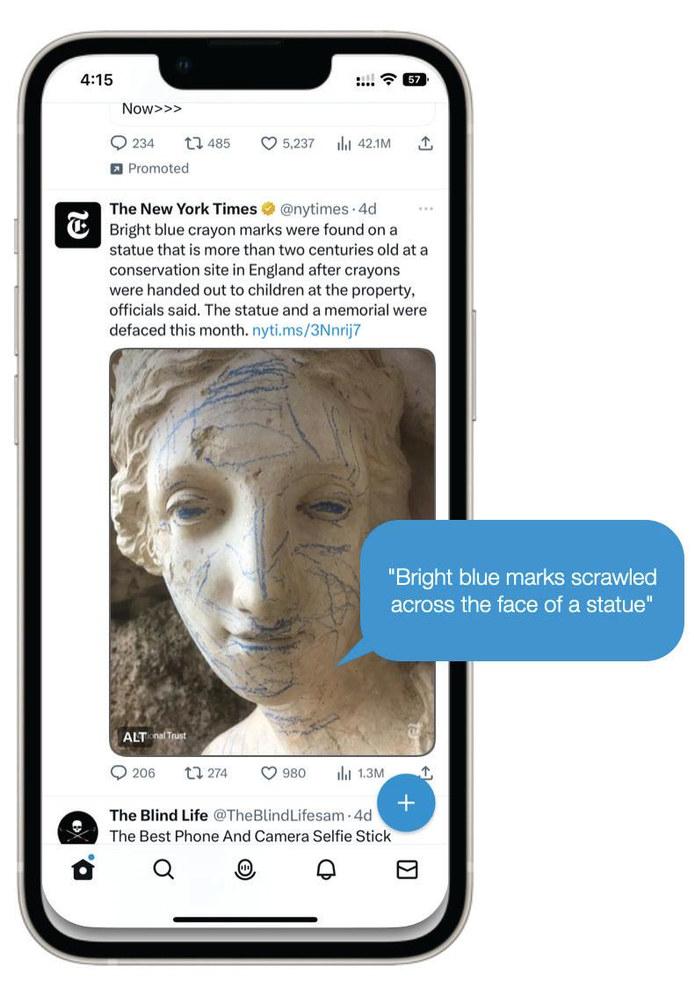Like the New York Times tweet with 980
The image size is (694, 994).
coord(283,773)
